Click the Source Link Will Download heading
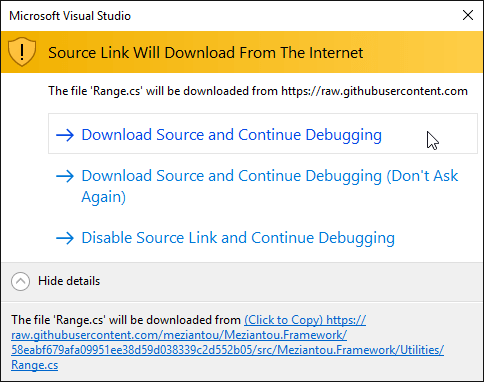484x382 pixels. 206,53
